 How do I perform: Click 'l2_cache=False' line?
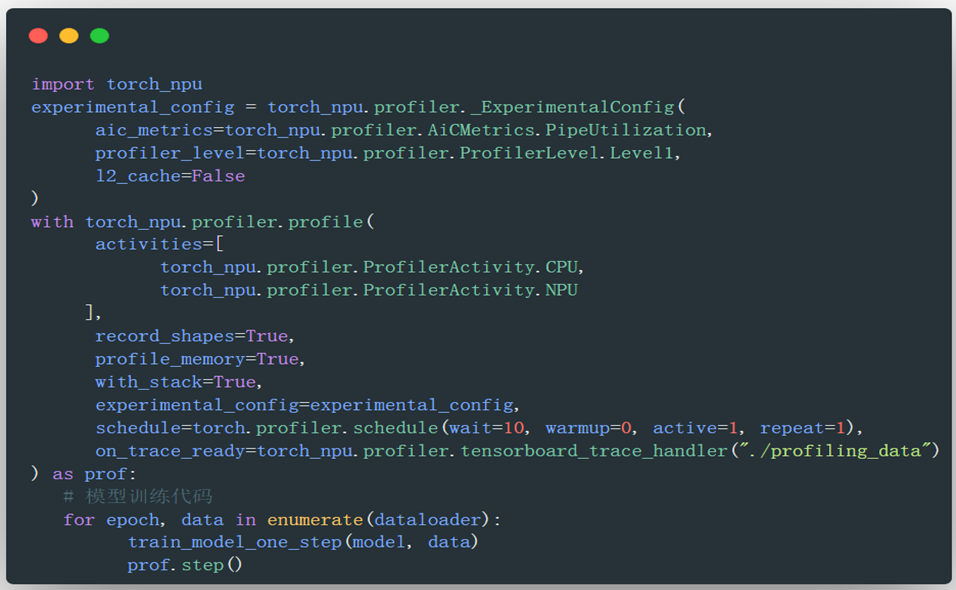click(x=170, y=176)
